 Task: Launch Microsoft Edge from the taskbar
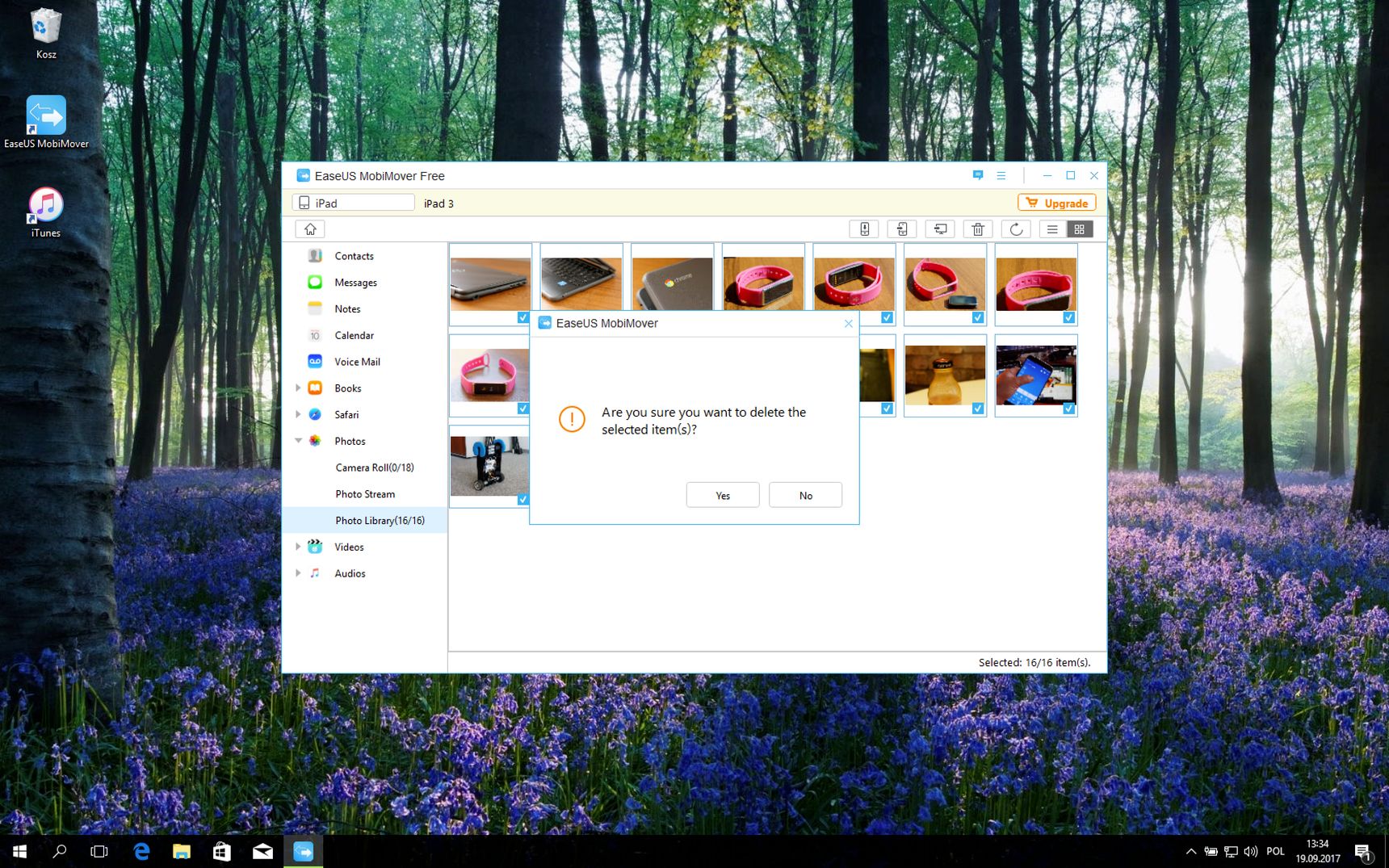141,851
